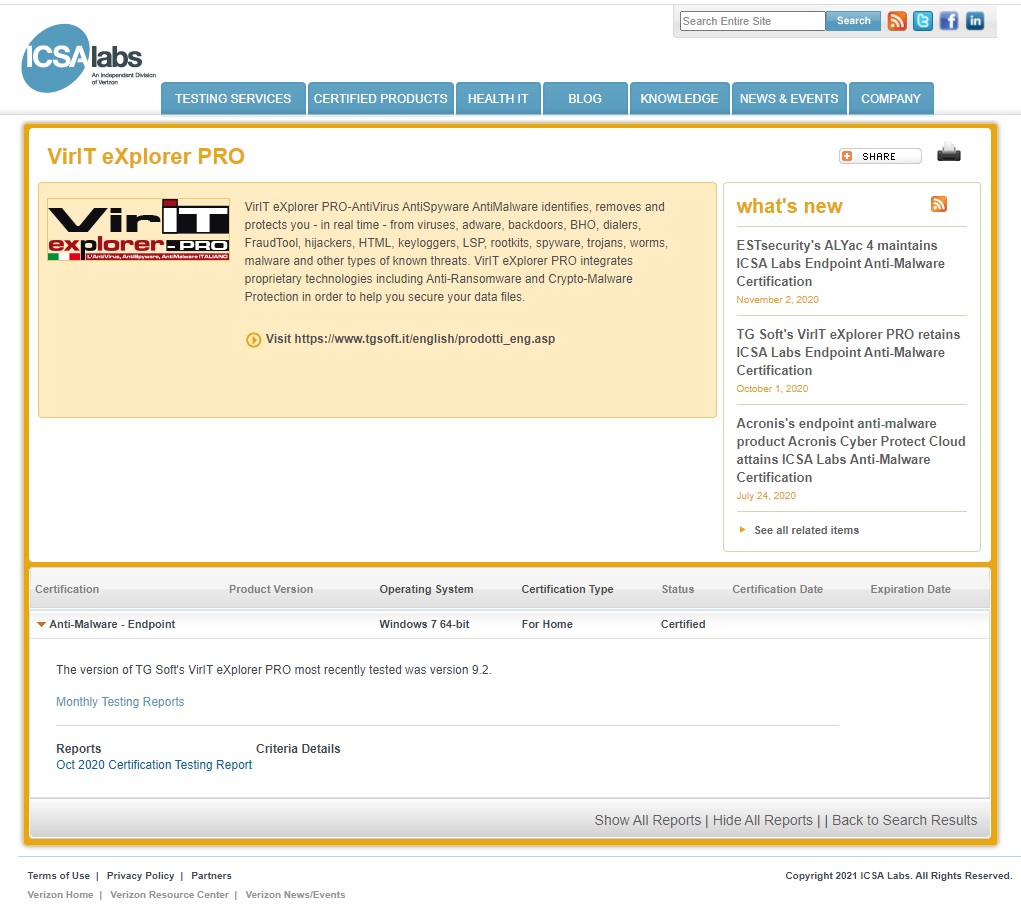Image resolution: width=1021 pixels, height=915 pixels.
Task: Click the October 1, 2020 date
Action: tap(772, 388)
